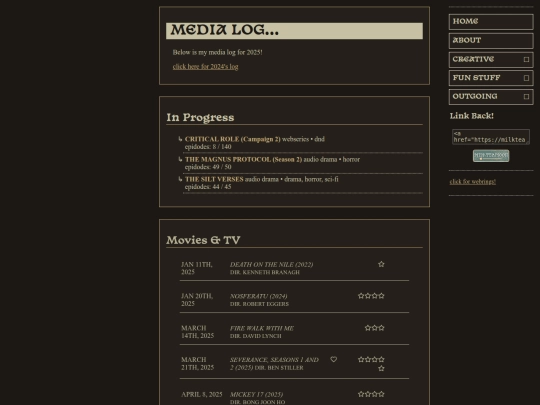Expand the Fun Stuff submenu square toggle

point(526,78)
